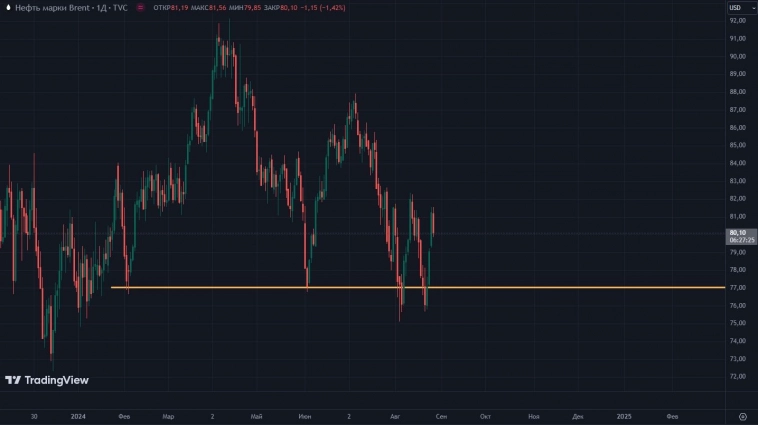Click the '75,00' price axis label
The height and width of the screenshot is (425, 758).
[737, 323]
